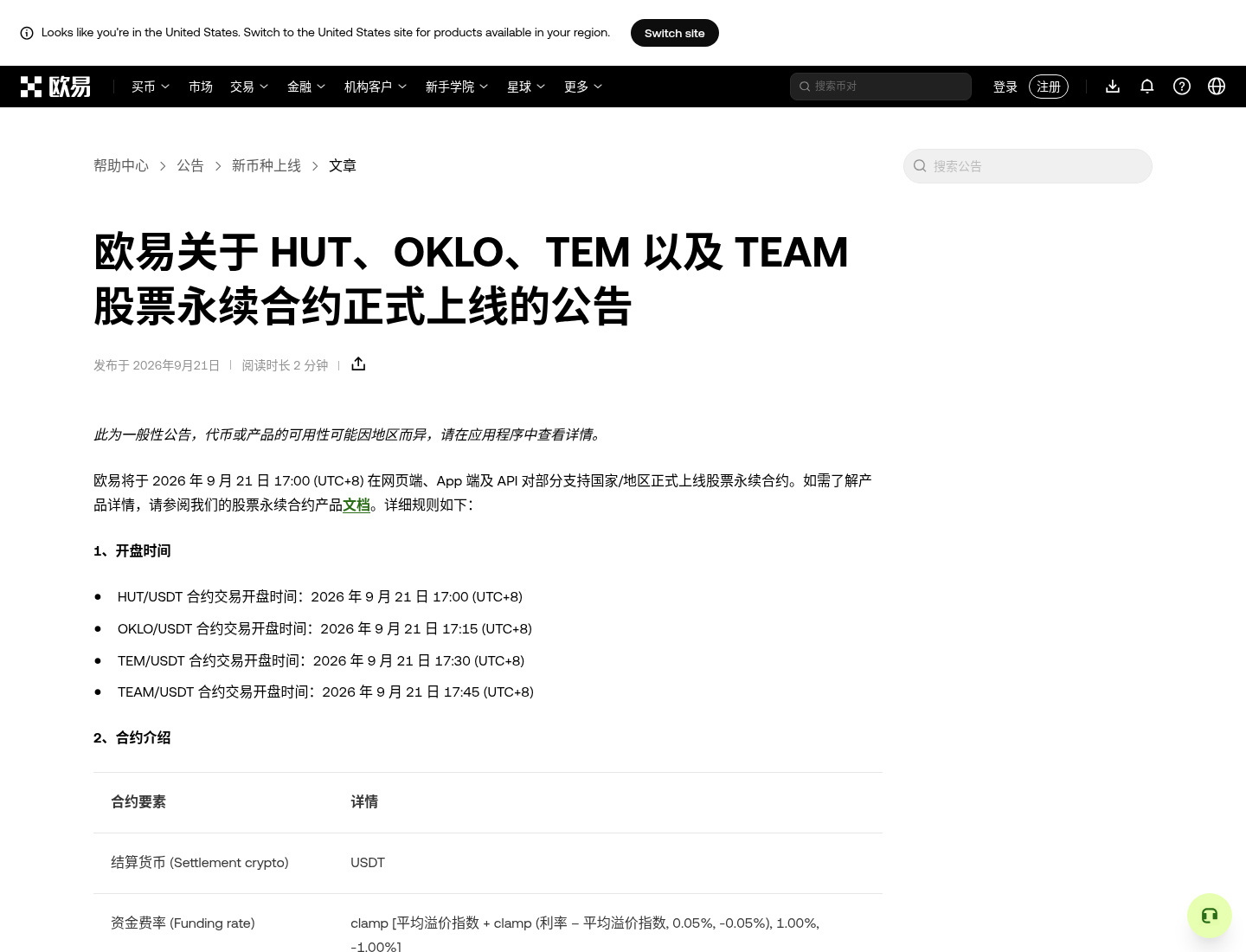The width and height of the screenshot is (1246, 952).
Task: Open the download app icon
Action: pos(1113,87)
